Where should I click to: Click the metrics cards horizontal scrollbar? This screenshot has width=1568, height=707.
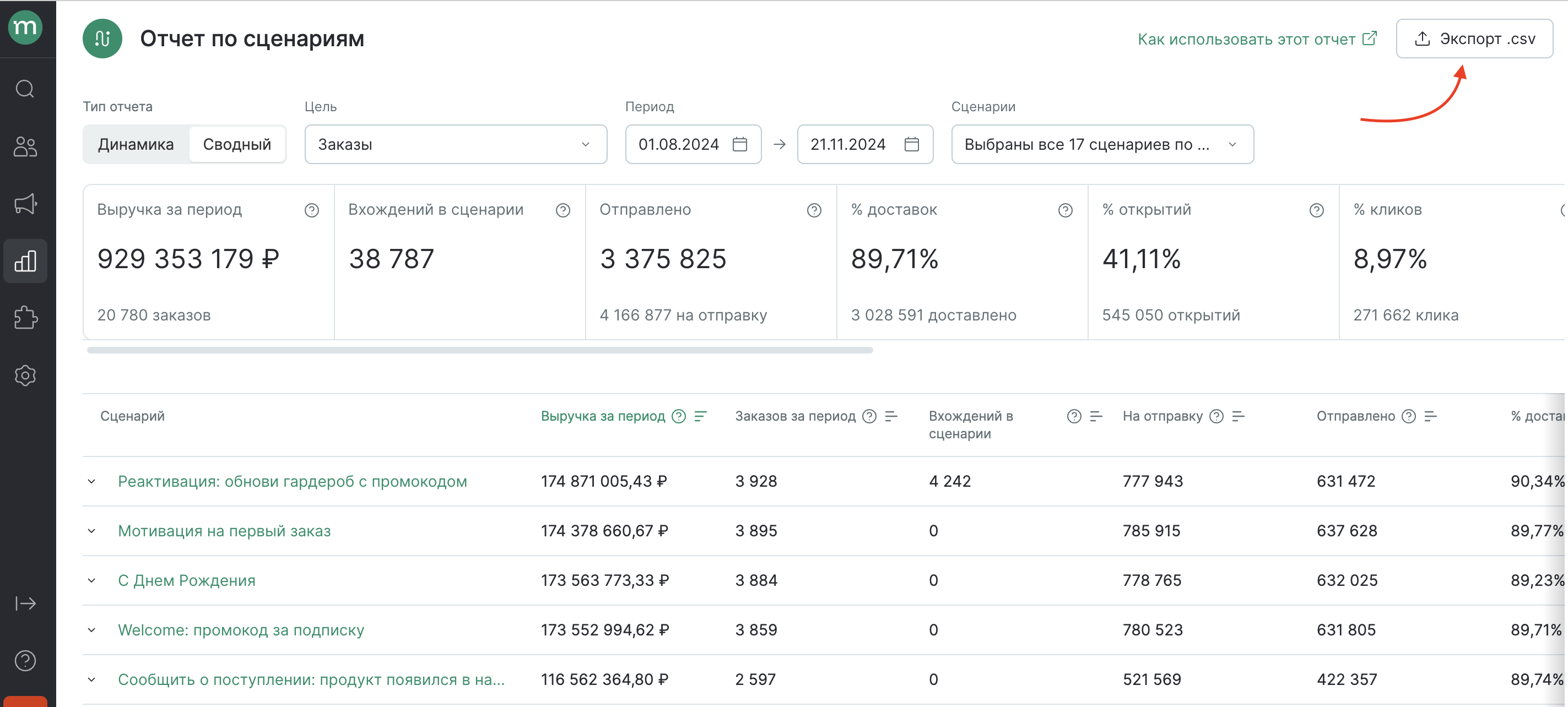[x=480, y=350]
